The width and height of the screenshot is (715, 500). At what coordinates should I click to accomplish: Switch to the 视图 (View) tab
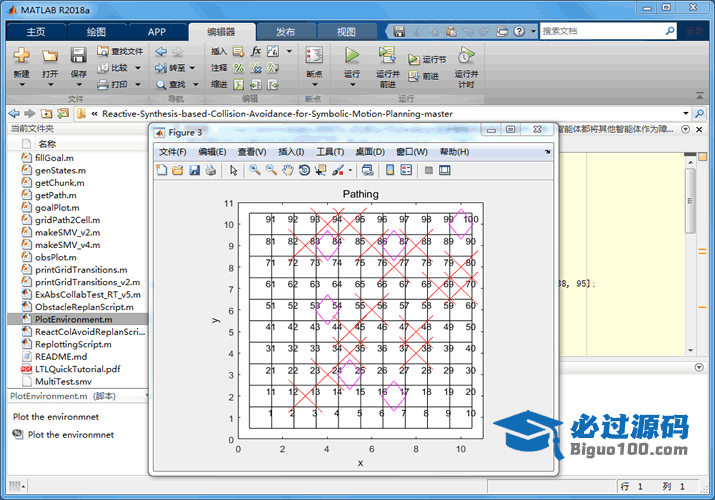click(x=346, y=32)
